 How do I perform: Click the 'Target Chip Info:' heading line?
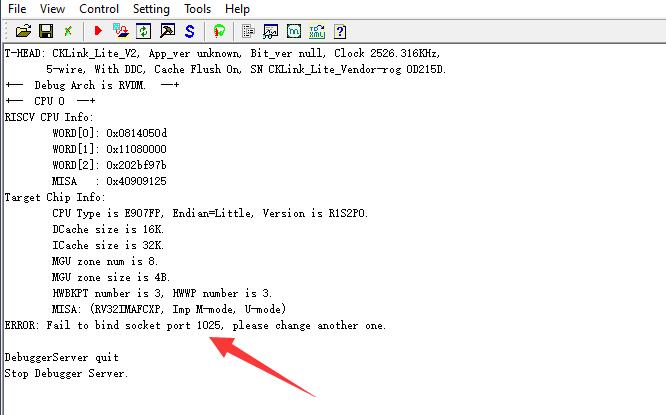click(x=55, y=198)
